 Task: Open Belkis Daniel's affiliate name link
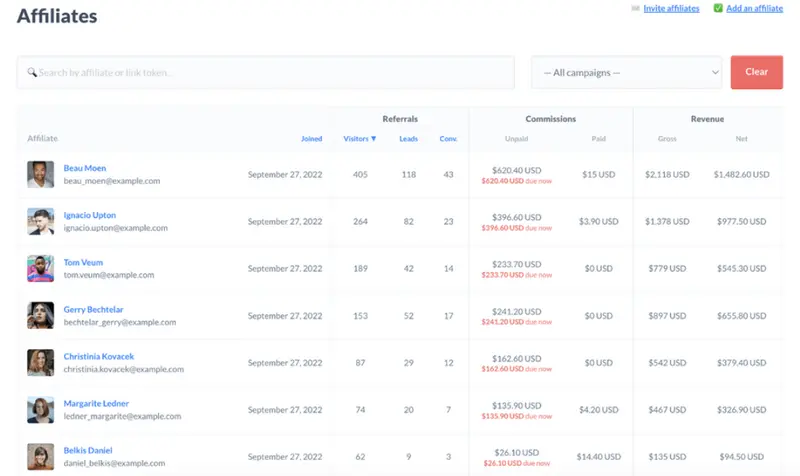click(x=88, y=450)
